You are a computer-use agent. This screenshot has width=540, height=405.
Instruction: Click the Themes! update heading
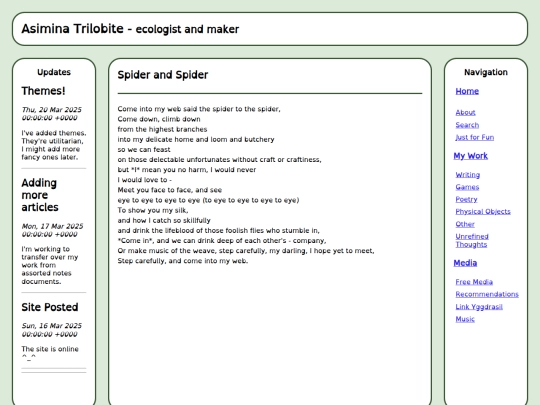click(43, 91)
